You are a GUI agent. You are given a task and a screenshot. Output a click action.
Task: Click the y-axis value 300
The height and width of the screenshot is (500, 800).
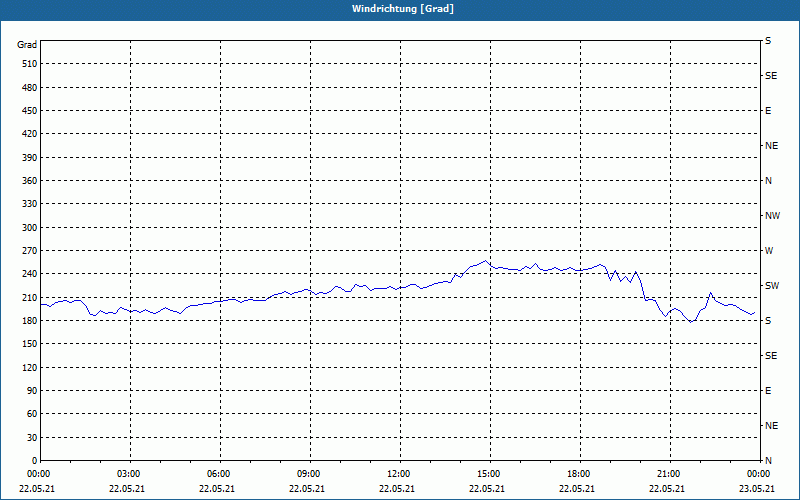coord(30,228)
